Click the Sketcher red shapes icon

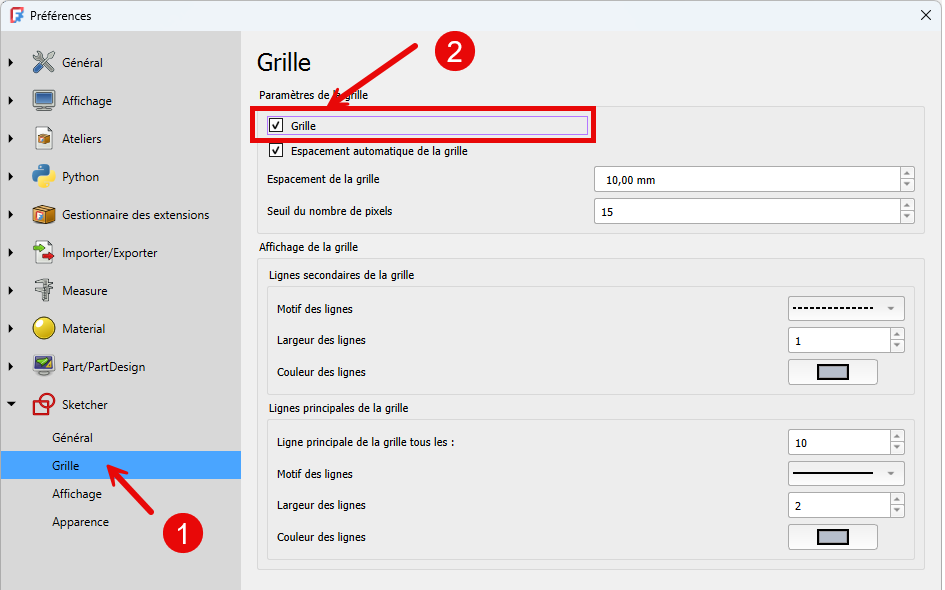coord(43,404)
